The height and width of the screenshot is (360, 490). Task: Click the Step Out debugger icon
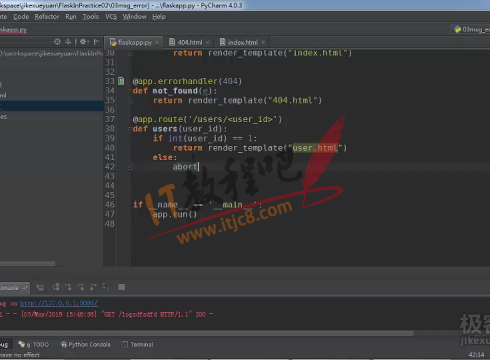tap(93, 287)
